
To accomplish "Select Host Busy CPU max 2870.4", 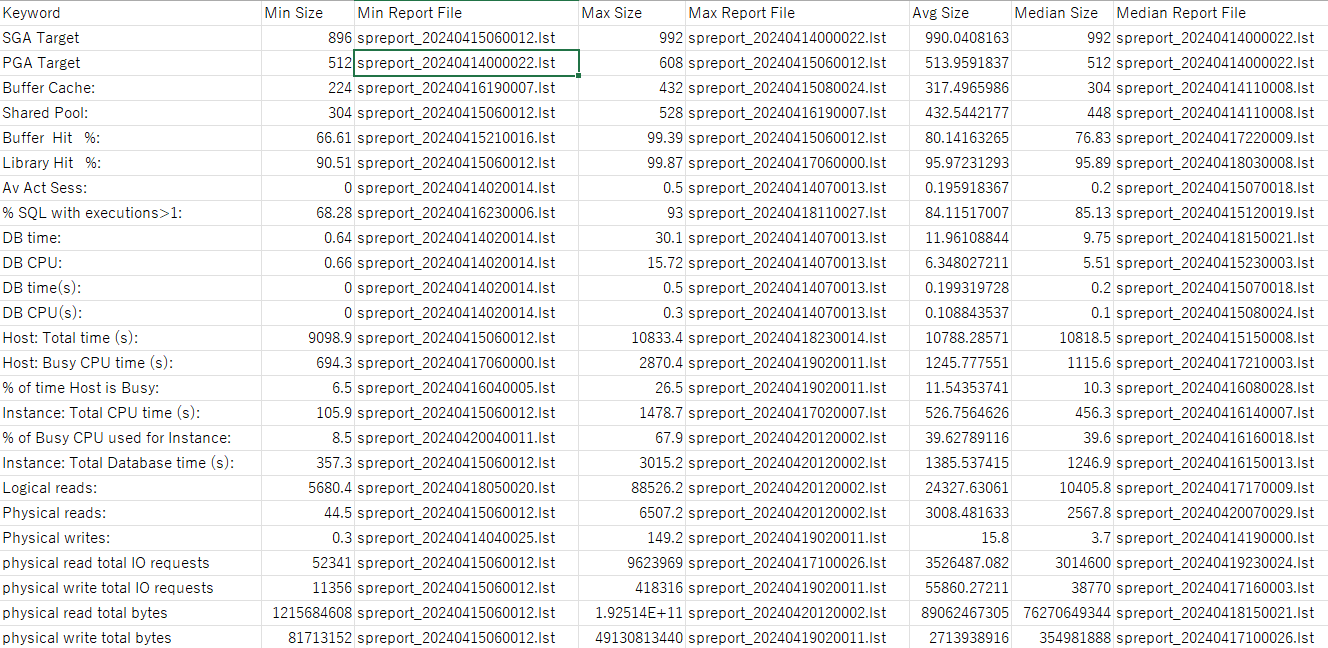I will [x=633, y=363].
